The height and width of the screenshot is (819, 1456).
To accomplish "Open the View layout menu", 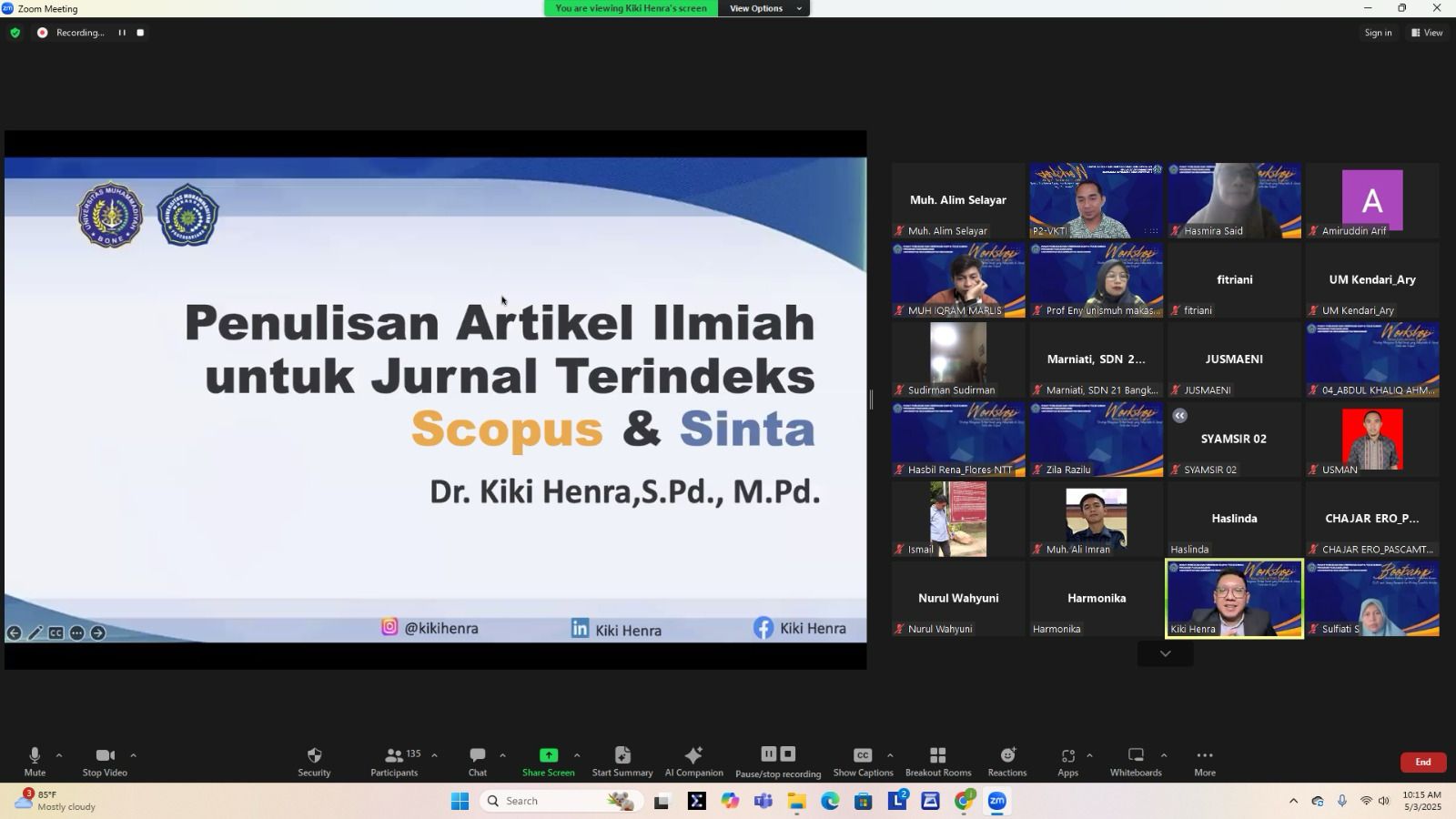I will [x=1427, y=33].
